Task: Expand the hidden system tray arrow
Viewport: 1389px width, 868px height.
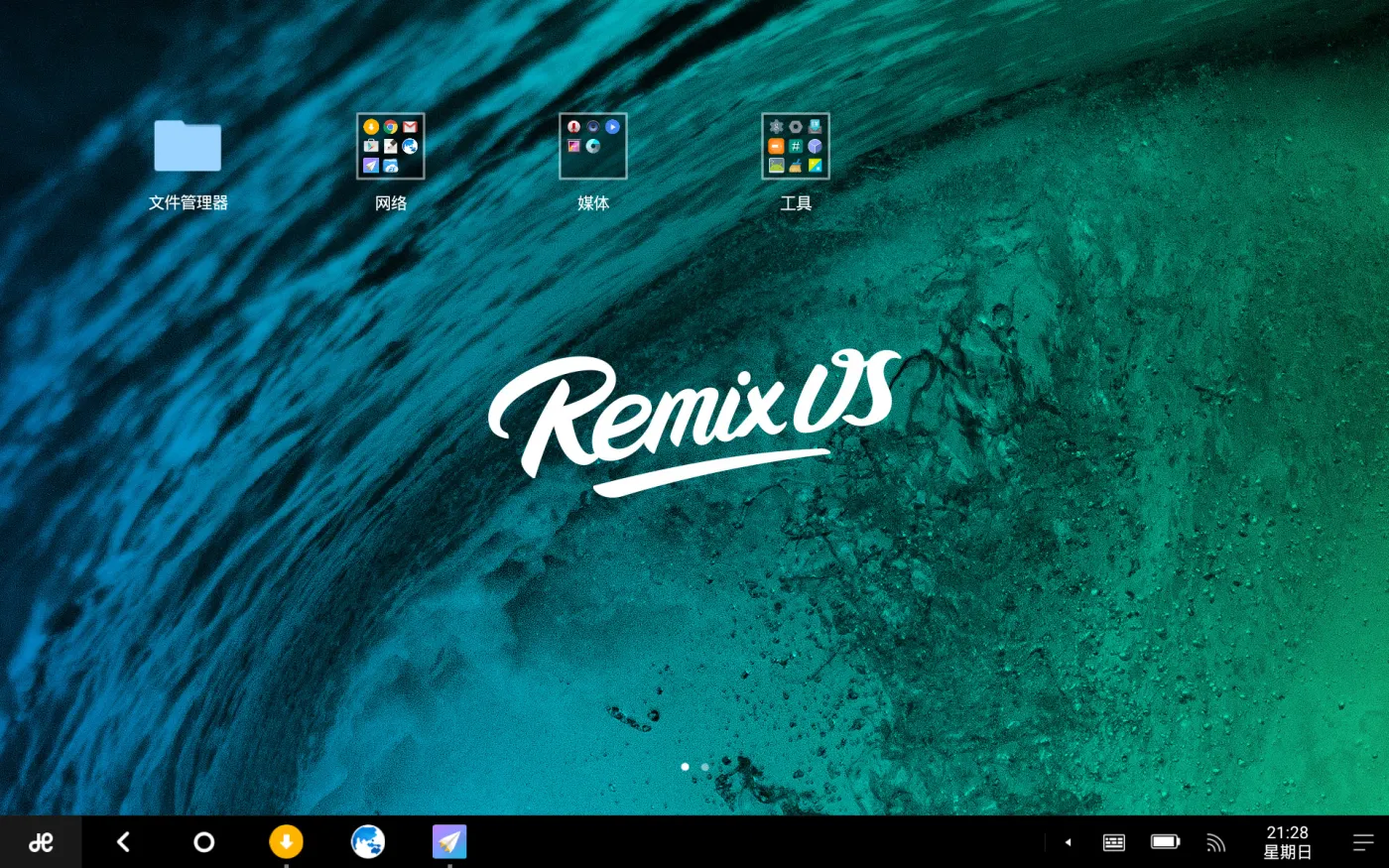Action: pyautogui.click(x=1068, y=842)
